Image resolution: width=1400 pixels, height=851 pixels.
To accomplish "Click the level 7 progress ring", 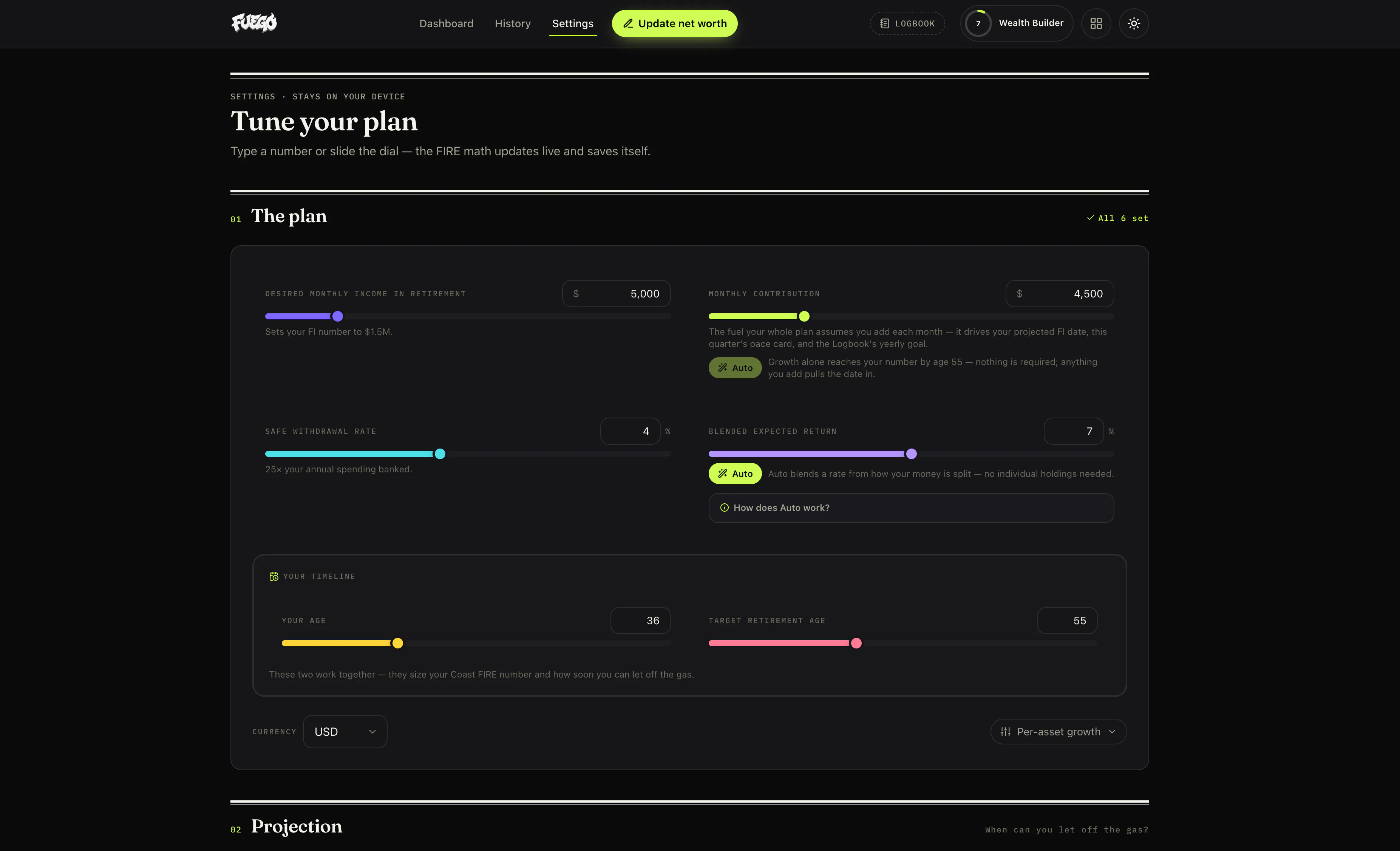I will pos(978,23).
